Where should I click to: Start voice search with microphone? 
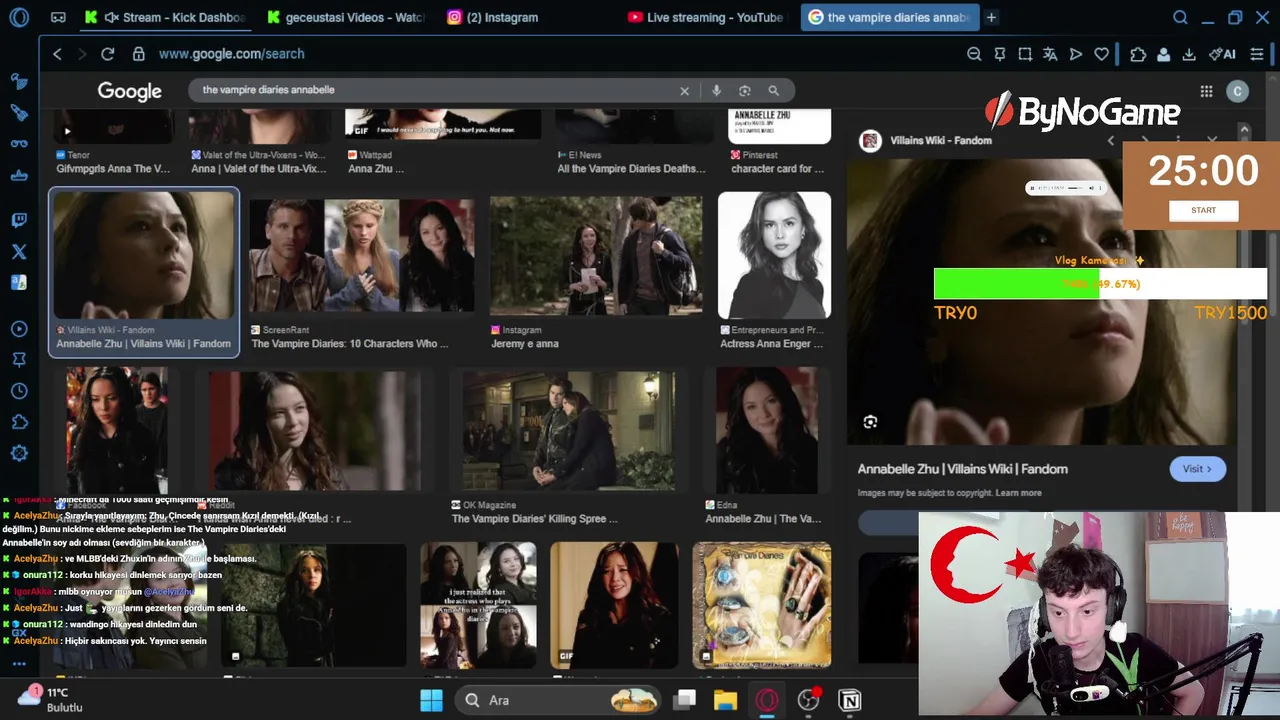(x=716, y=91)
